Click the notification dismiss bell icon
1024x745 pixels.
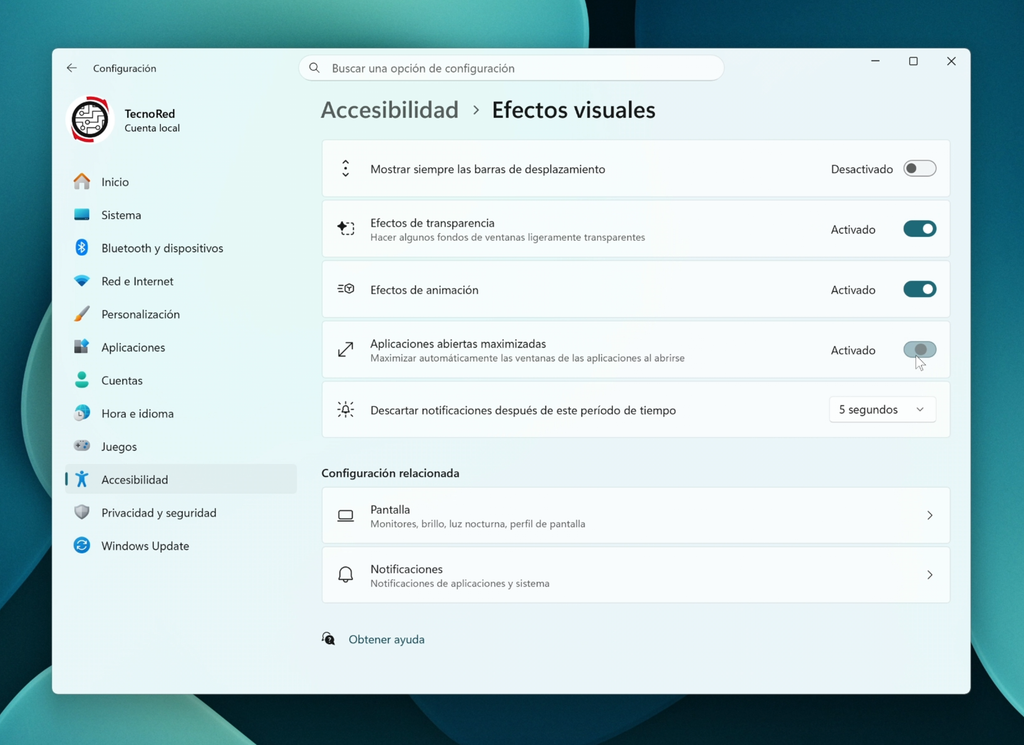(345, 409)
